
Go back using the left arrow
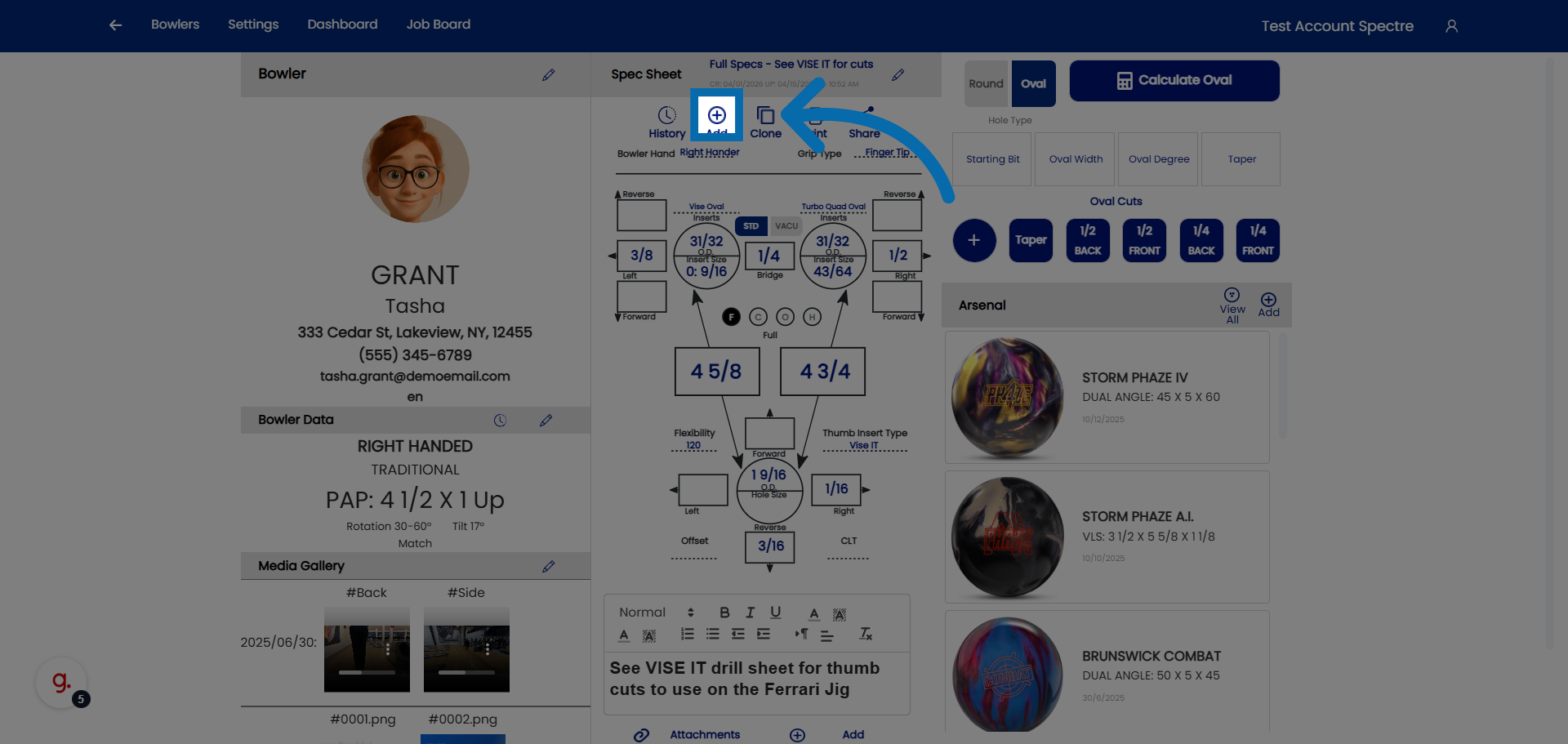point(115,25)
